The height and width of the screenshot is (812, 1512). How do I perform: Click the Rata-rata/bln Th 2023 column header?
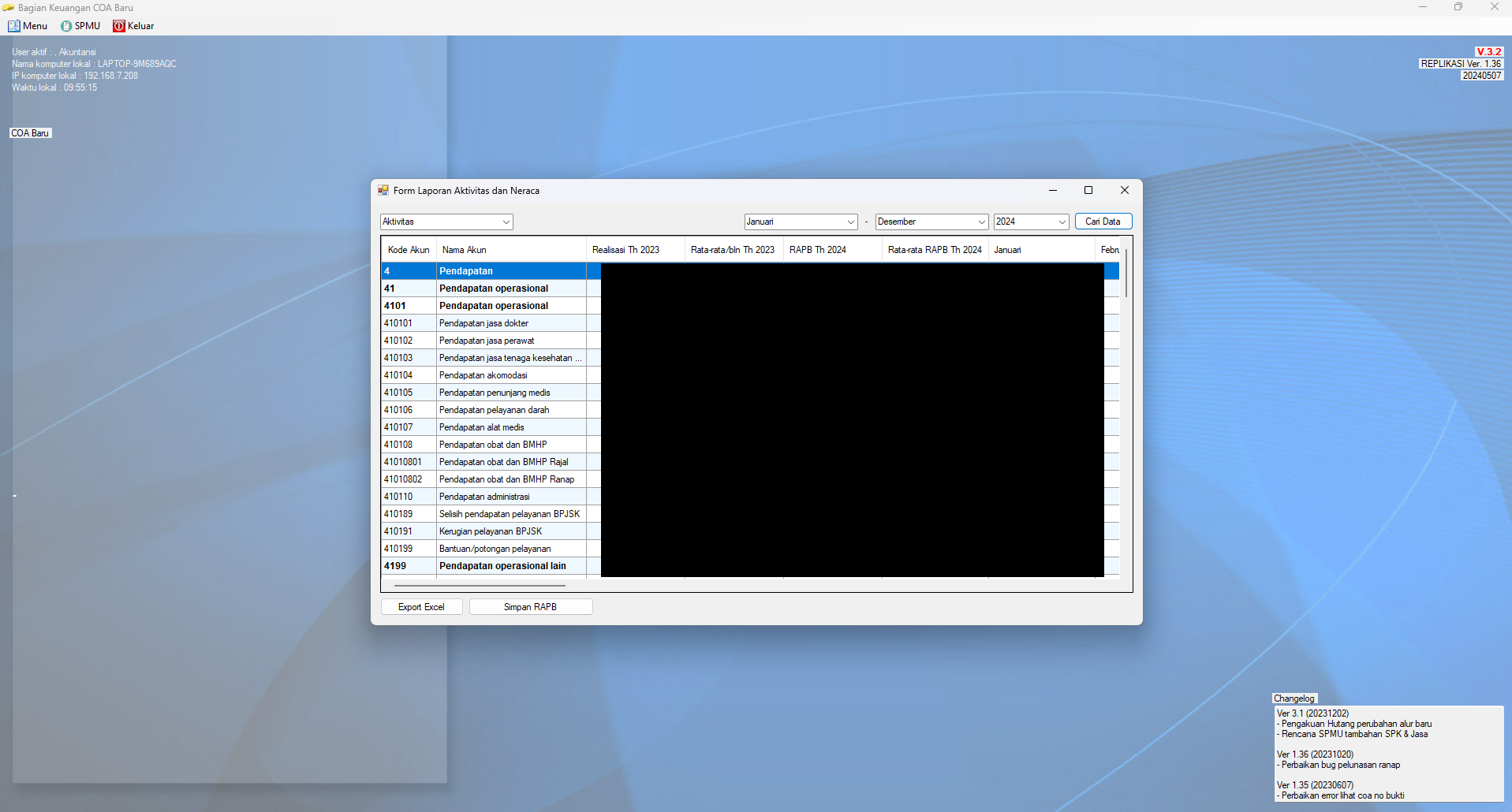[x=734, y=250]
